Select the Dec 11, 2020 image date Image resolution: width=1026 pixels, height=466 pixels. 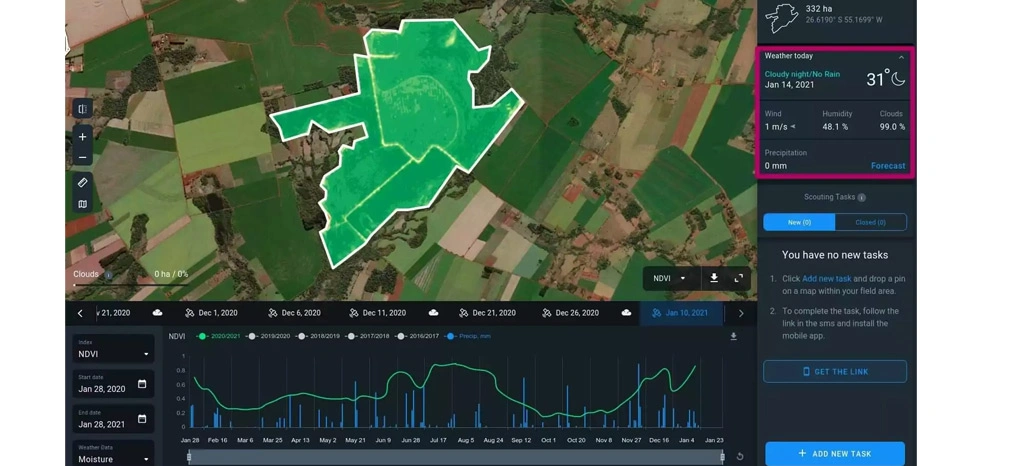tap(377, 313)
